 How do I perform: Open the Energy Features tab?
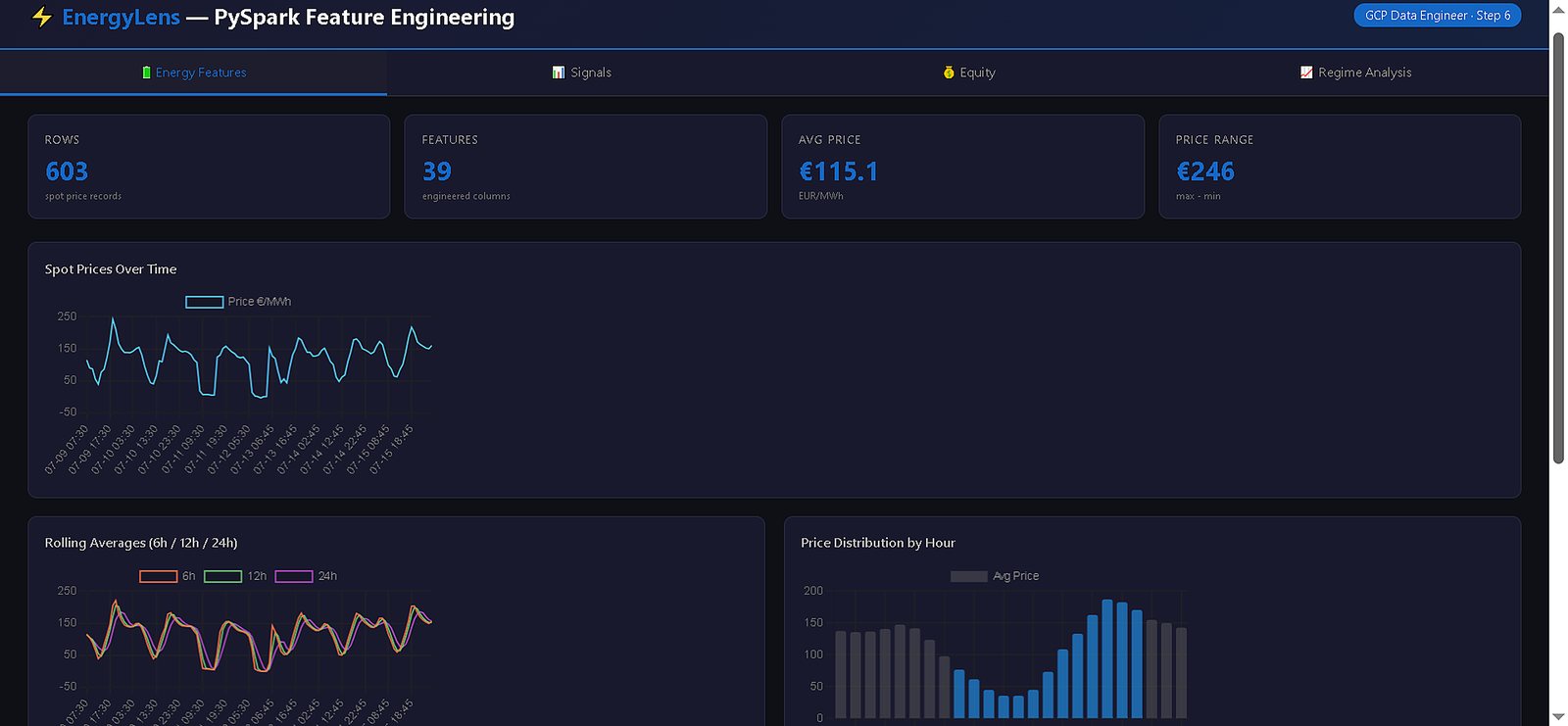click(193, 73)
